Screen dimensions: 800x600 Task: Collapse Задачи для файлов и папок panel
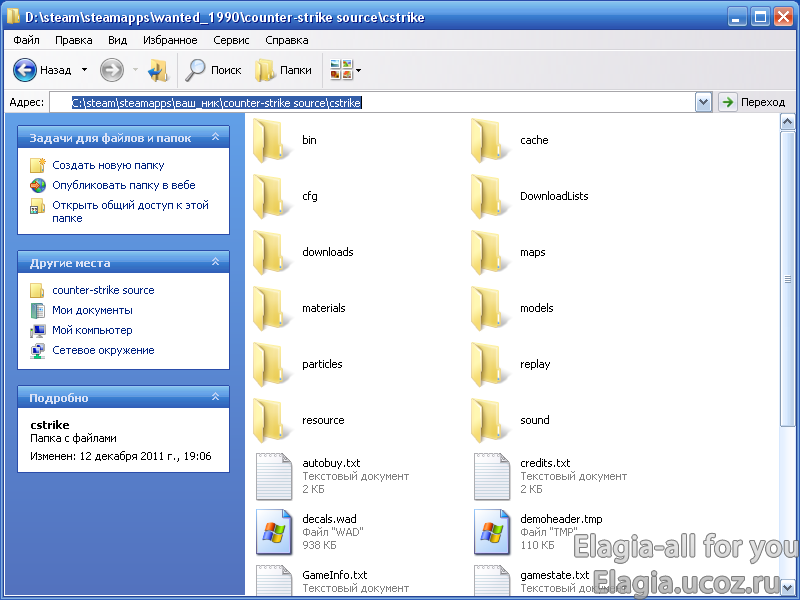click(215, 137)
